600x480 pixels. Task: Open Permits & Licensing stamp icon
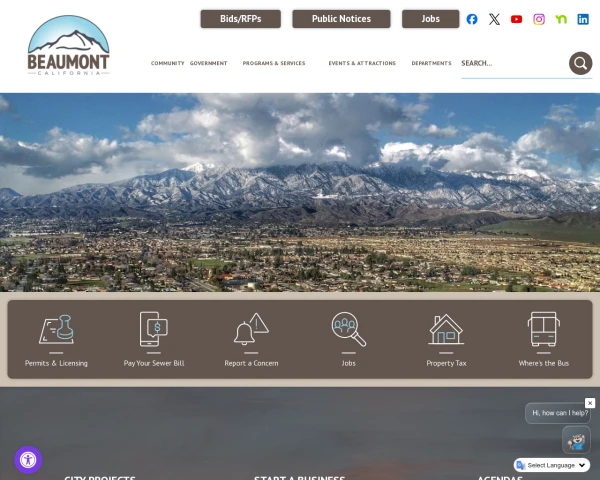57,329
